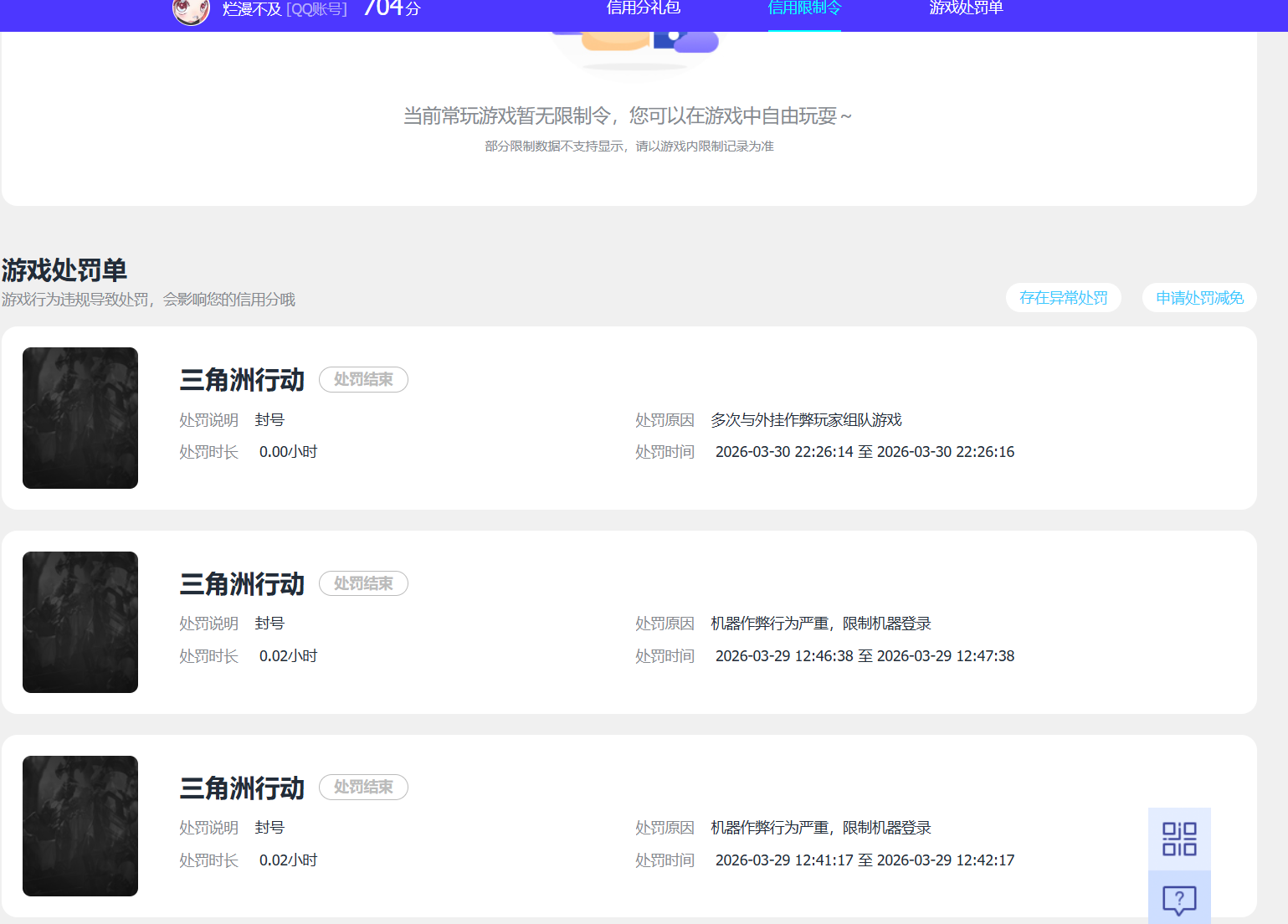Click 处罚结束 badge of 22:26:14 penalty
1288x924 pixels.
[363, 379]
